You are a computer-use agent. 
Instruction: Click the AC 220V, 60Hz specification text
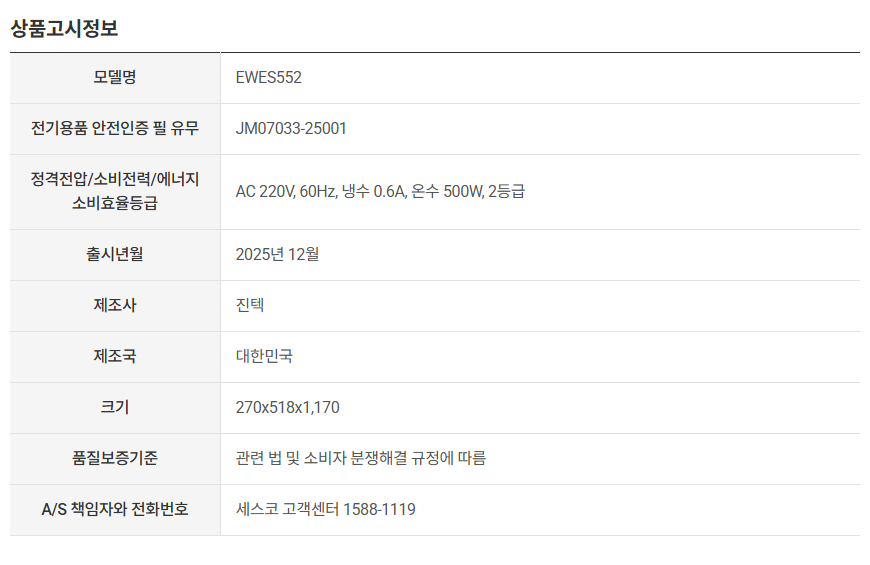click(x=286, y=191)
